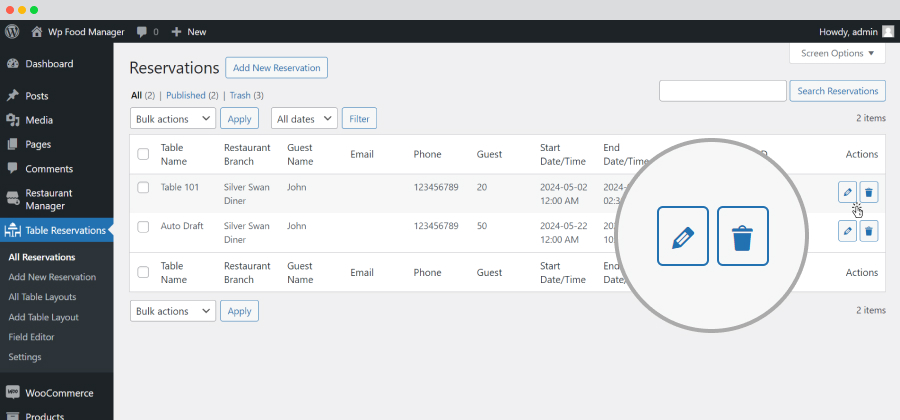Open the WordPress logo menu
The width and height of the screenshot is (900, 420).
pos(11,32)
